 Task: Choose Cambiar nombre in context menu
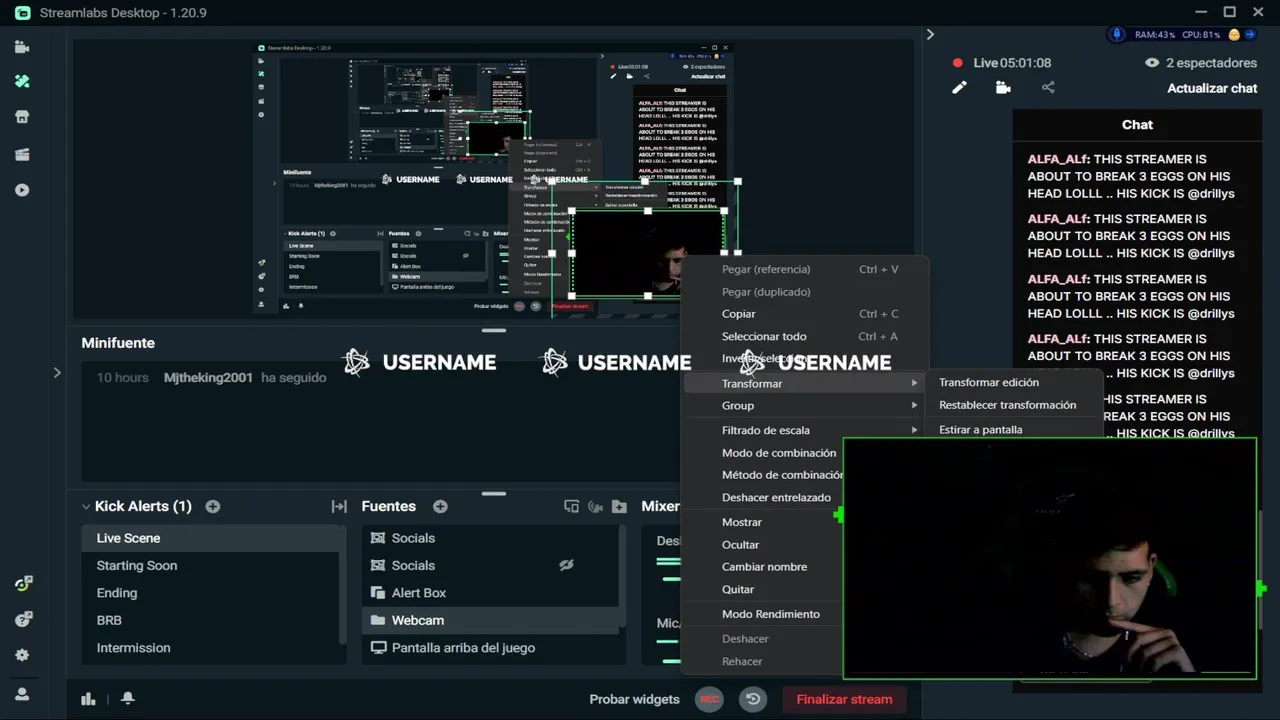pyautogui.click(x=763, y=567)
